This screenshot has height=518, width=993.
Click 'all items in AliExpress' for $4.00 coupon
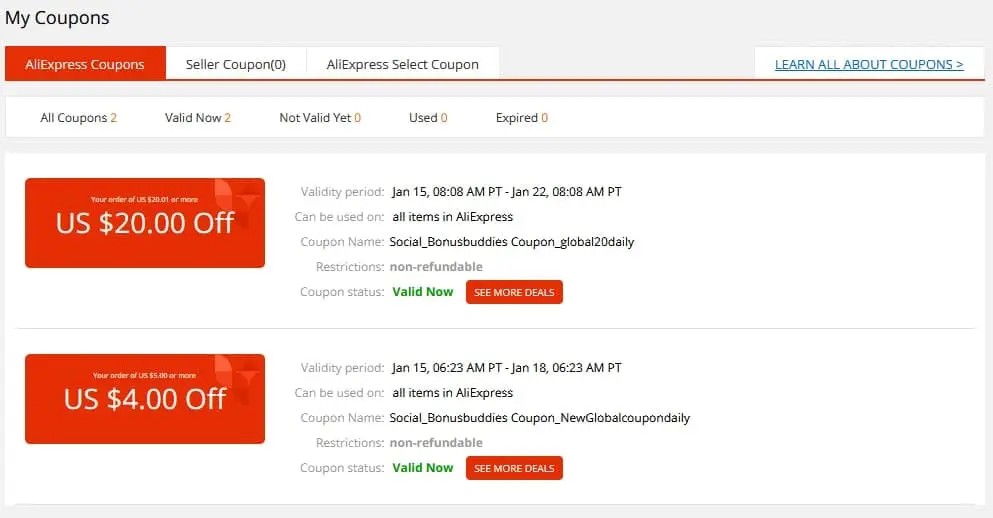[x=452, y=393]
